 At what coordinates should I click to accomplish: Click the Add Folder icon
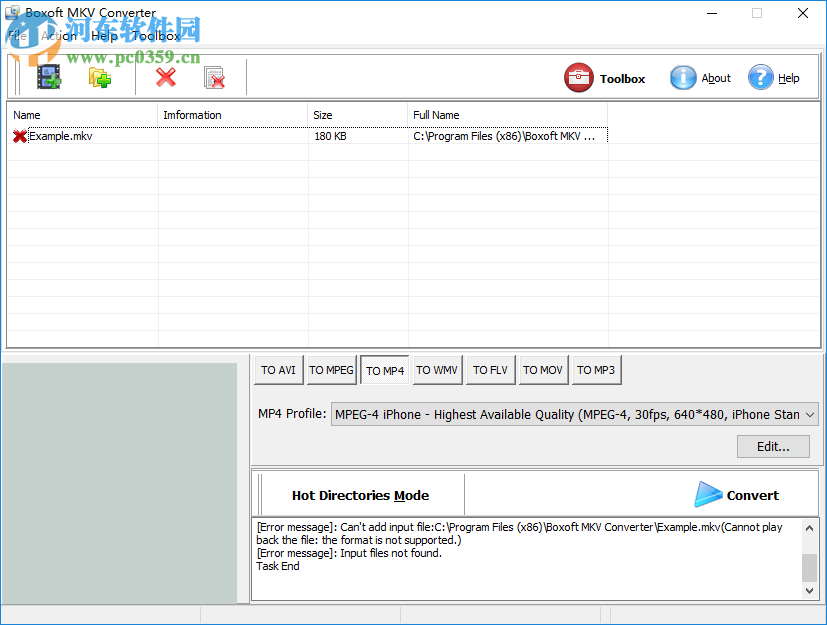(x=99, y=76)
